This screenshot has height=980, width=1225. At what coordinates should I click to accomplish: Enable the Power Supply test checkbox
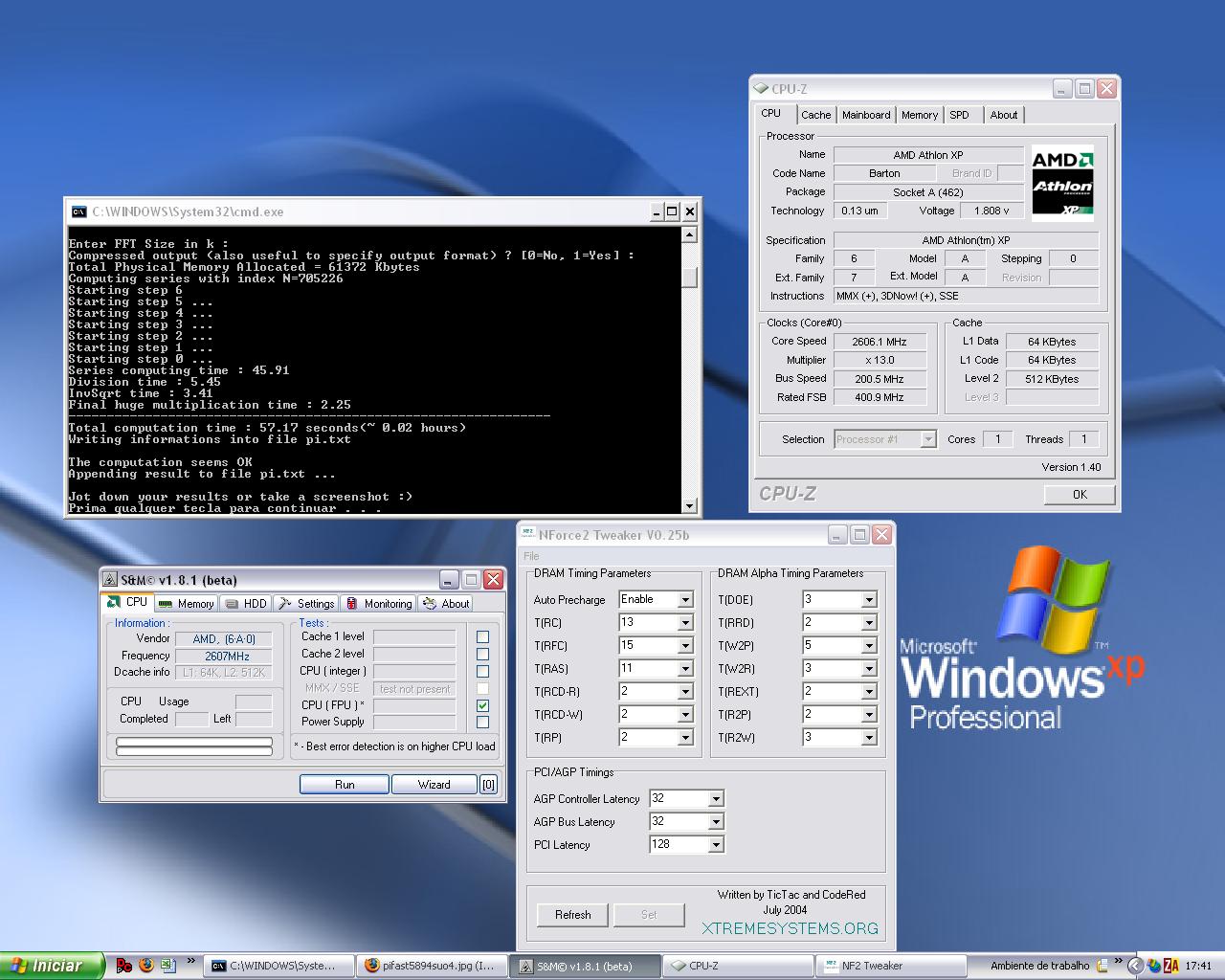pos(482,723)
